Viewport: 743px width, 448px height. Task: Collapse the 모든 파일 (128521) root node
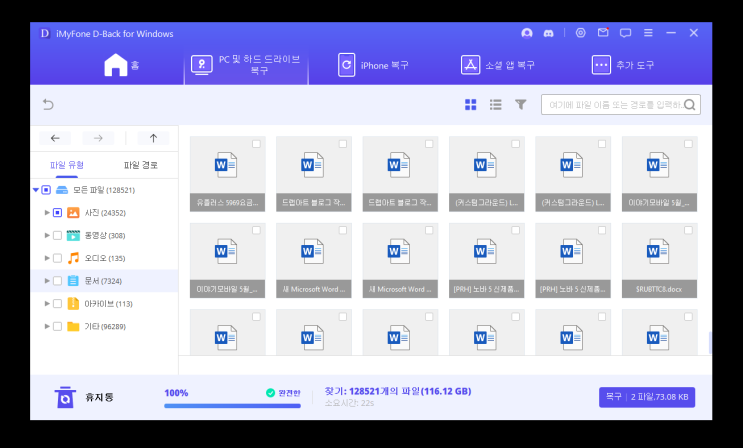[36, 190]
